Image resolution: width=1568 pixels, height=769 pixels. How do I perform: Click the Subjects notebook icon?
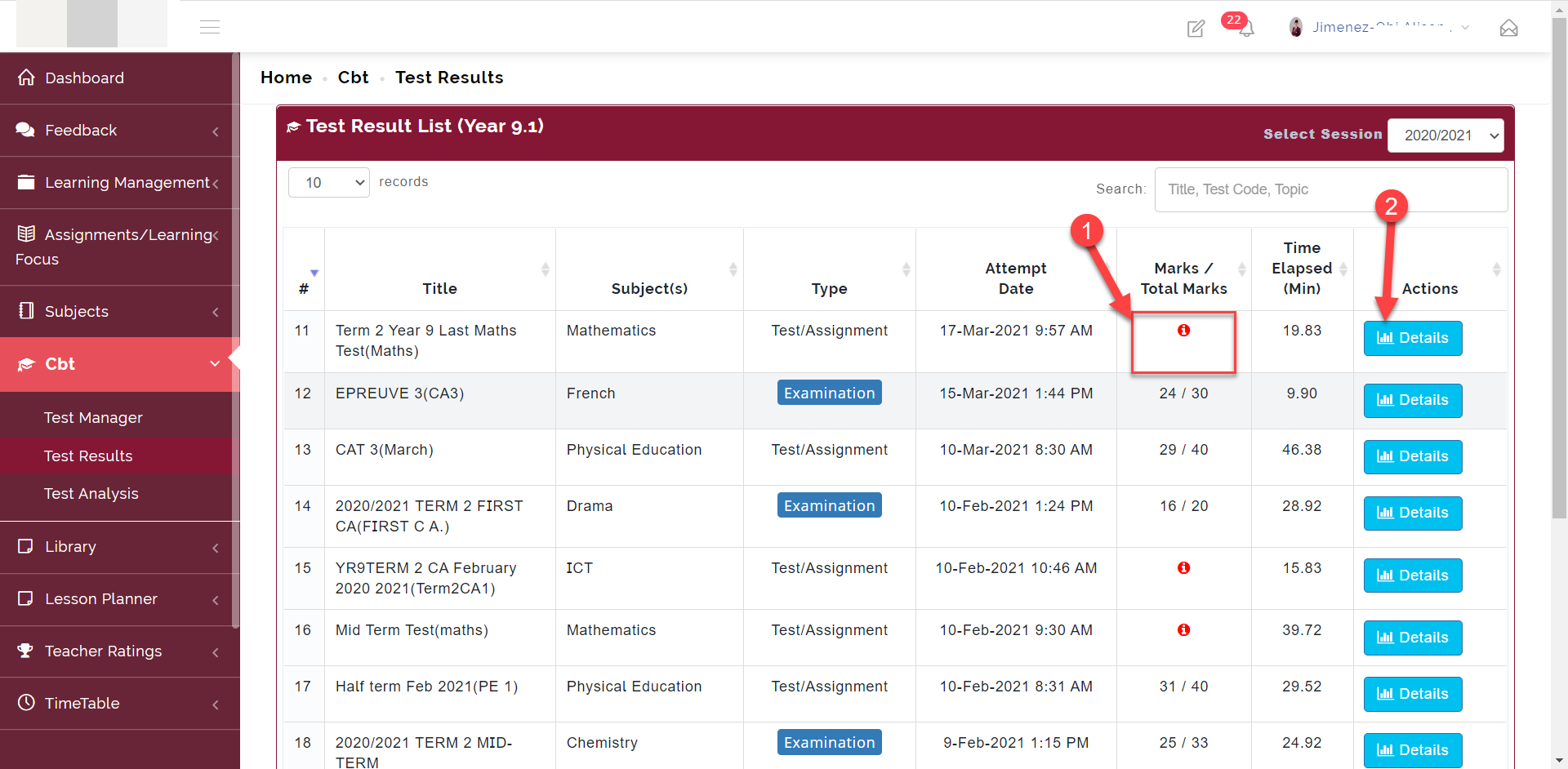coord(26,310)
